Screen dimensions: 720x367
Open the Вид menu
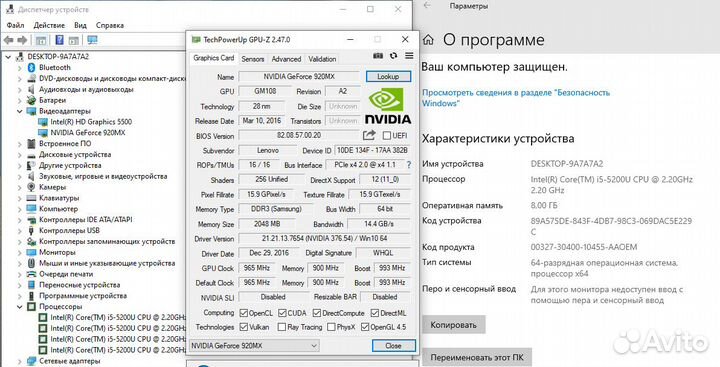(x=80, y=25)
